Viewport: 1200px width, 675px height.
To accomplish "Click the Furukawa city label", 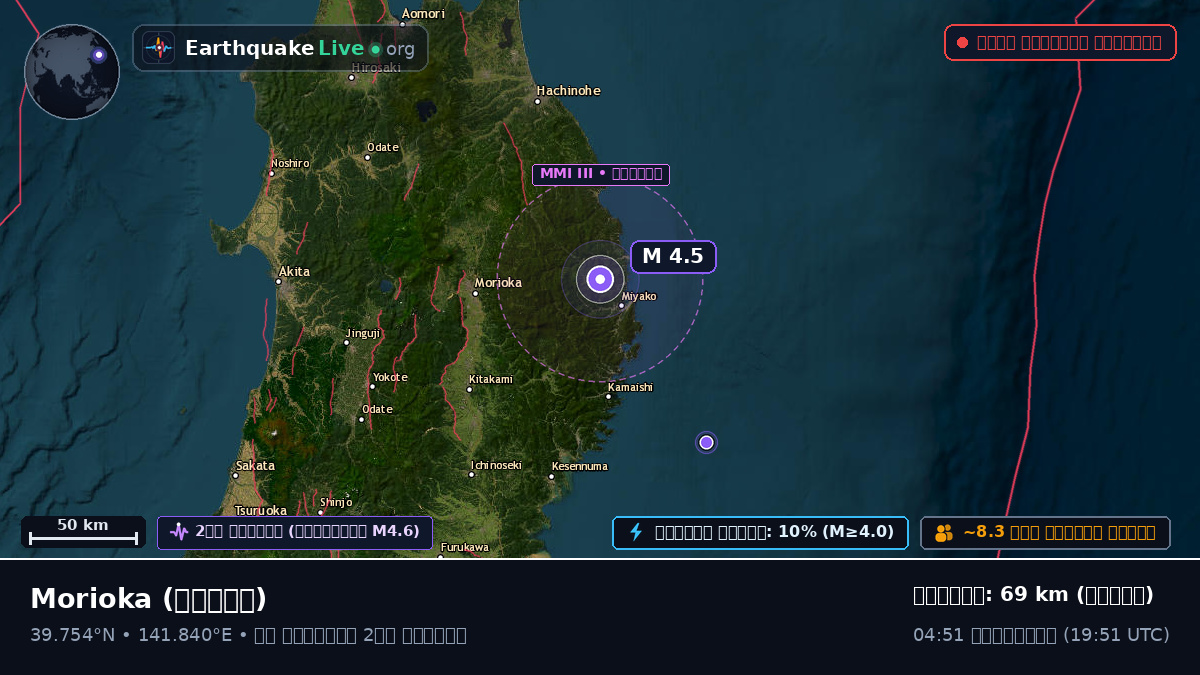I will [465, 547].
